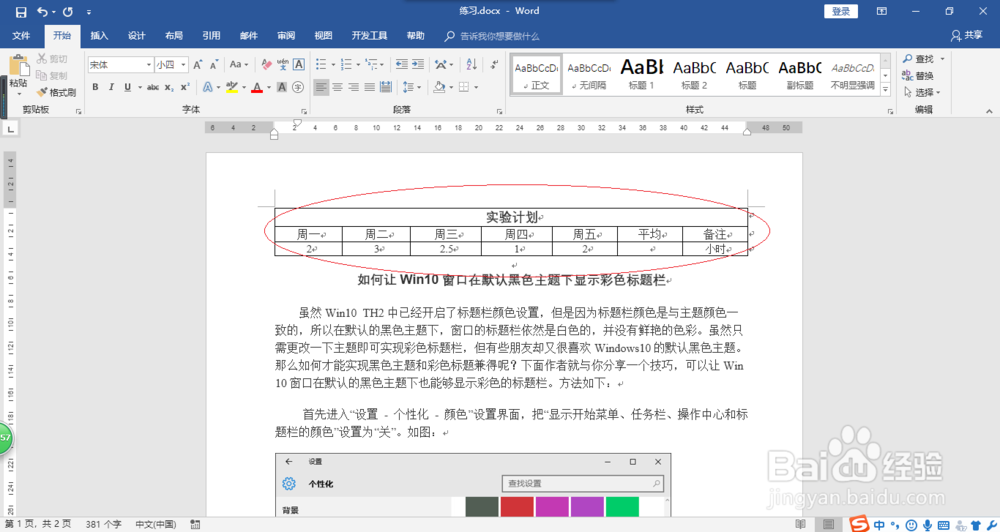Open the Select (选择) dropdown
Viewport: 1000px width, 532px height.
(x=922, y=92)
